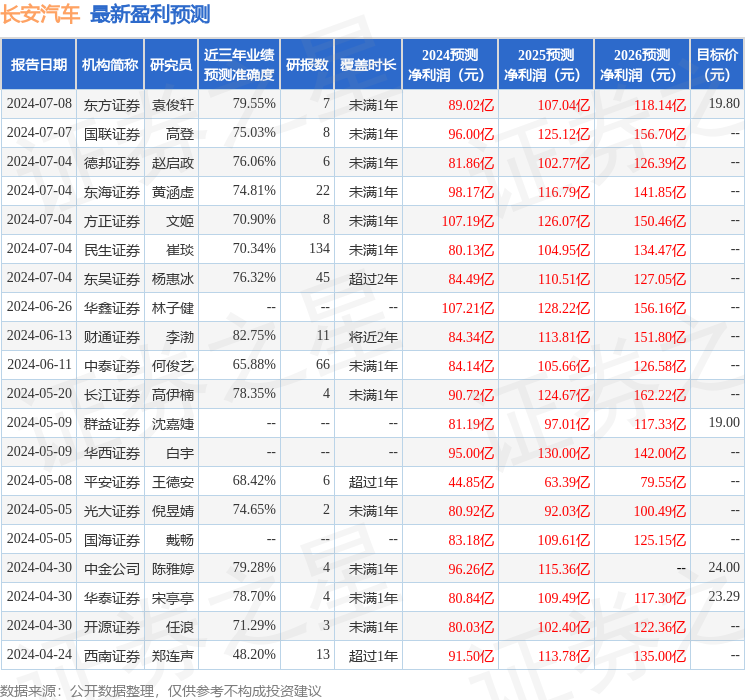Select the 群益证券 institution cell
Viewport: 745px width, 700px height.
point(112,424)
